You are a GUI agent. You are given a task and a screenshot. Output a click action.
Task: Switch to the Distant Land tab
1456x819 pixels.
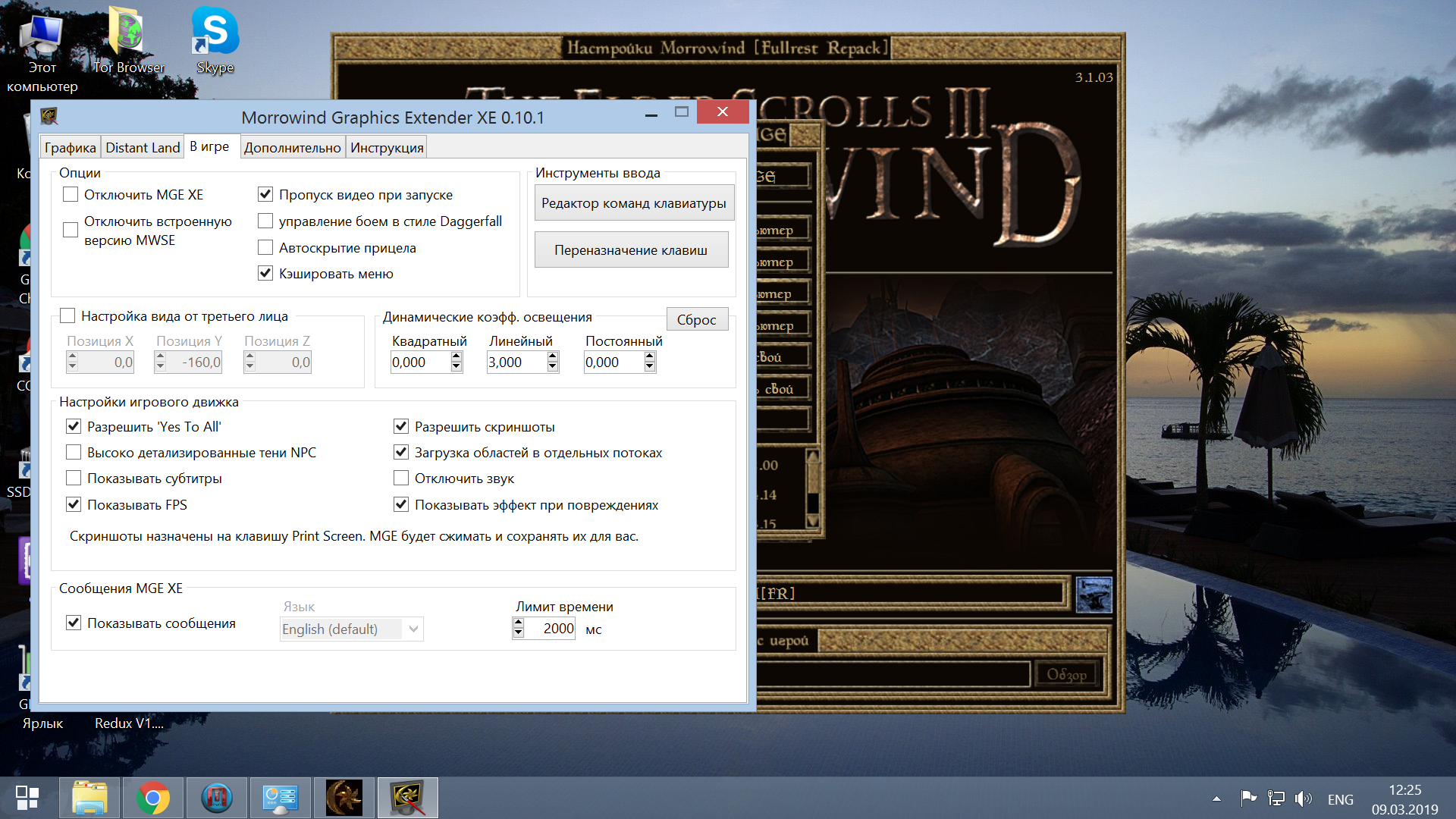(143, 147)
